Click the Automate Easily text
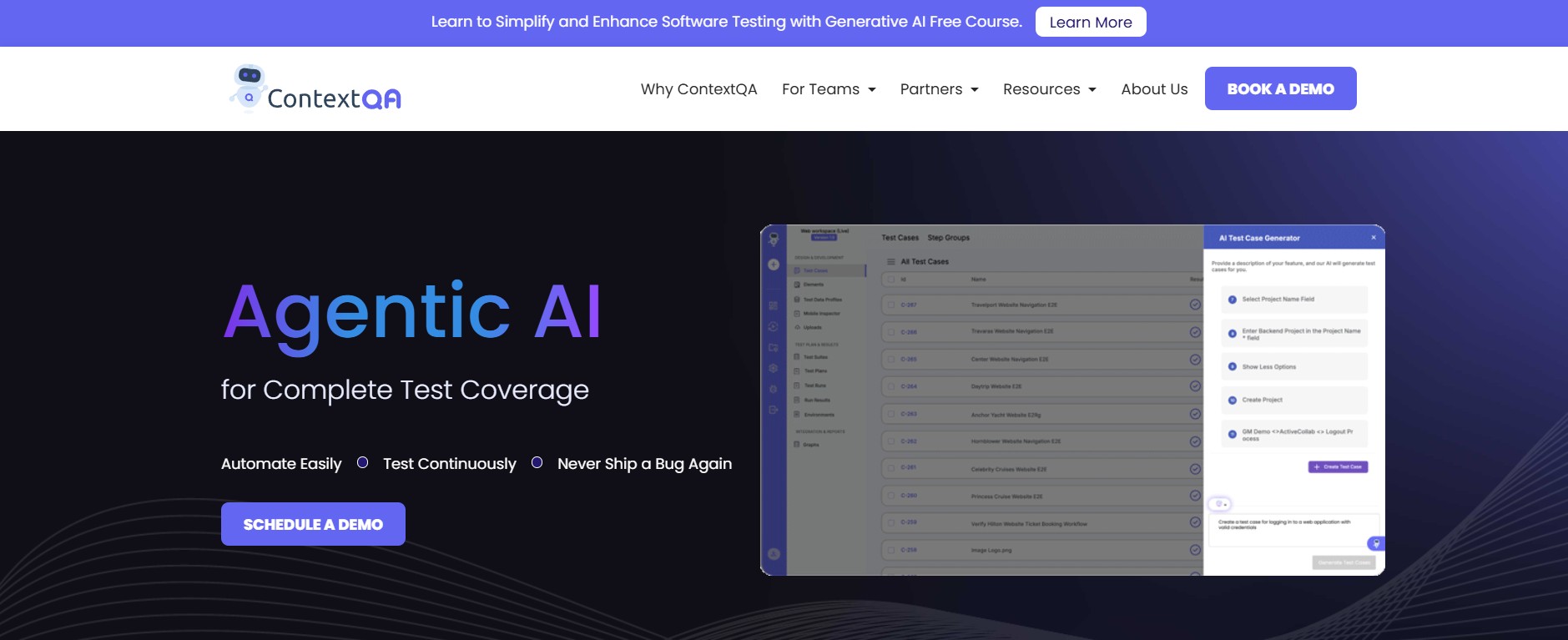1568x640 pixels. (281, 463)
